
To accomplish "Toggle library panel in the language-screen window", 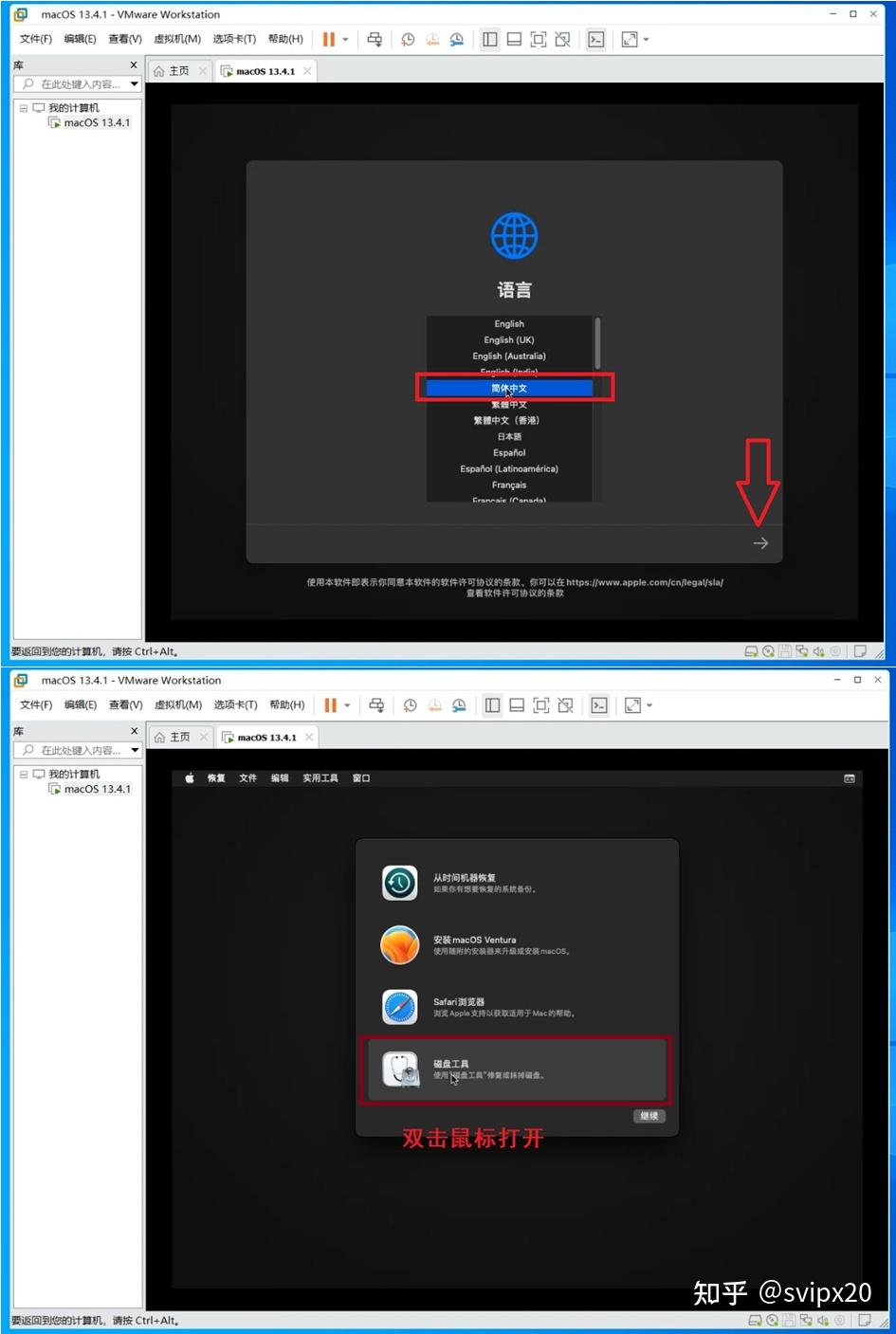I will [490, 40].
